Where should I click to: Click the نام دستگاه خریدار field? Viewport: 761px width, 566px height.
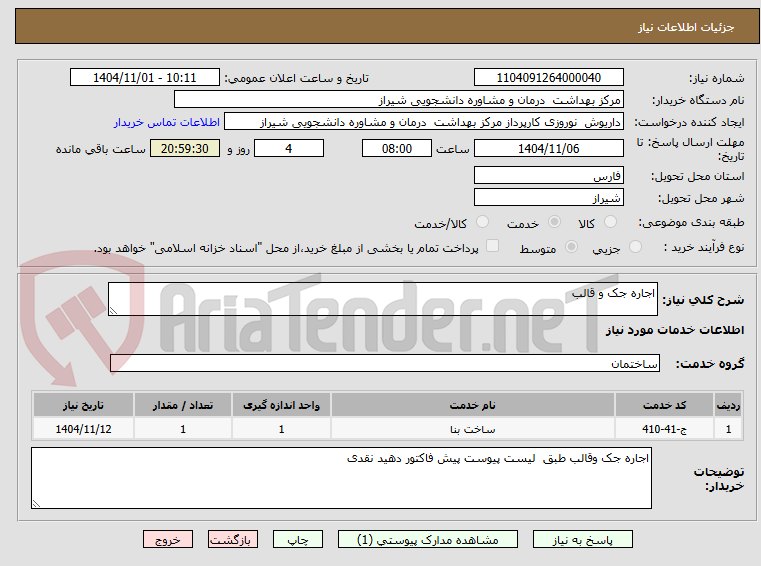click(398, 100)
